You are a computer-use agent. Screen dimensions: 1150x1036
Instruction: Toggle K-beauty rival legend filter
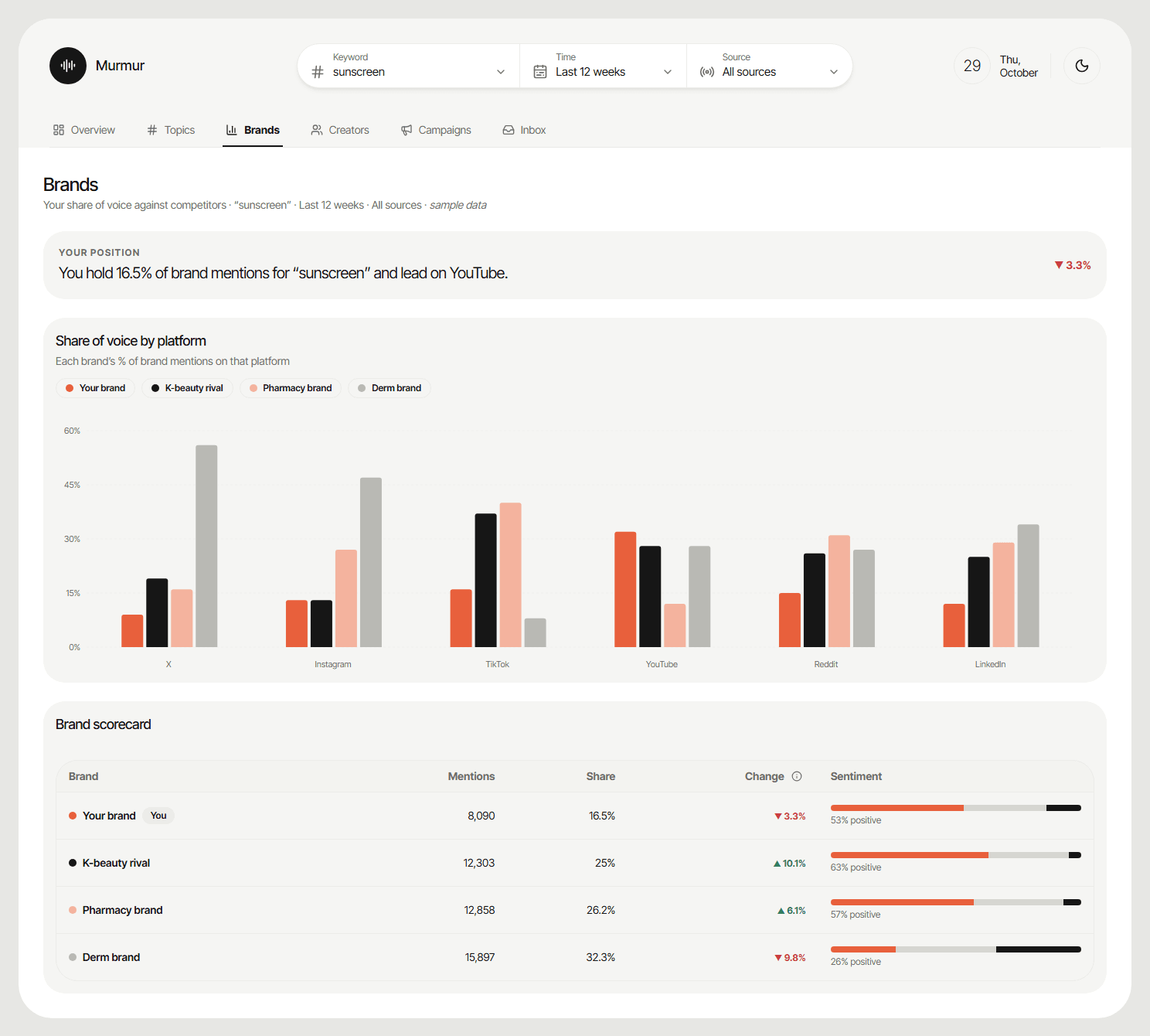(x=187, y=388)
